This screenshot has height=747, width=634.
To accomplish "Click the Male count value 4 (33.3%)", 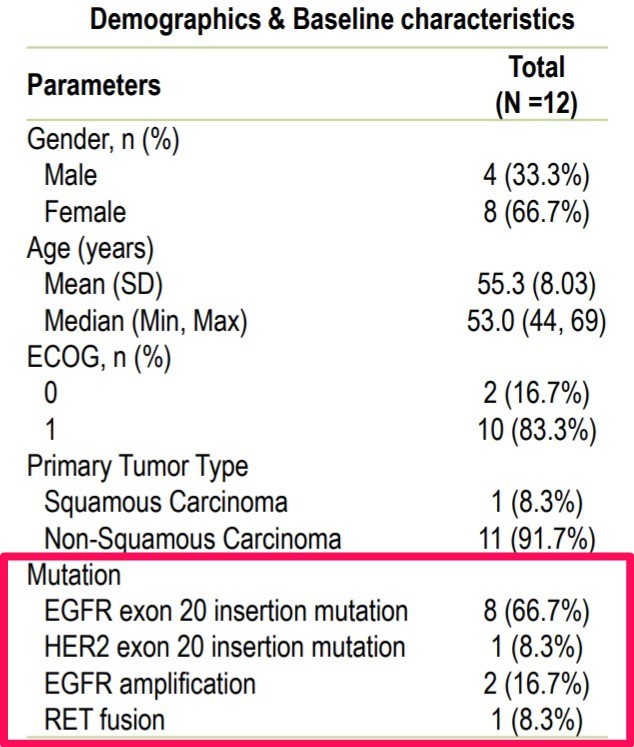I will tap(537, 175).
